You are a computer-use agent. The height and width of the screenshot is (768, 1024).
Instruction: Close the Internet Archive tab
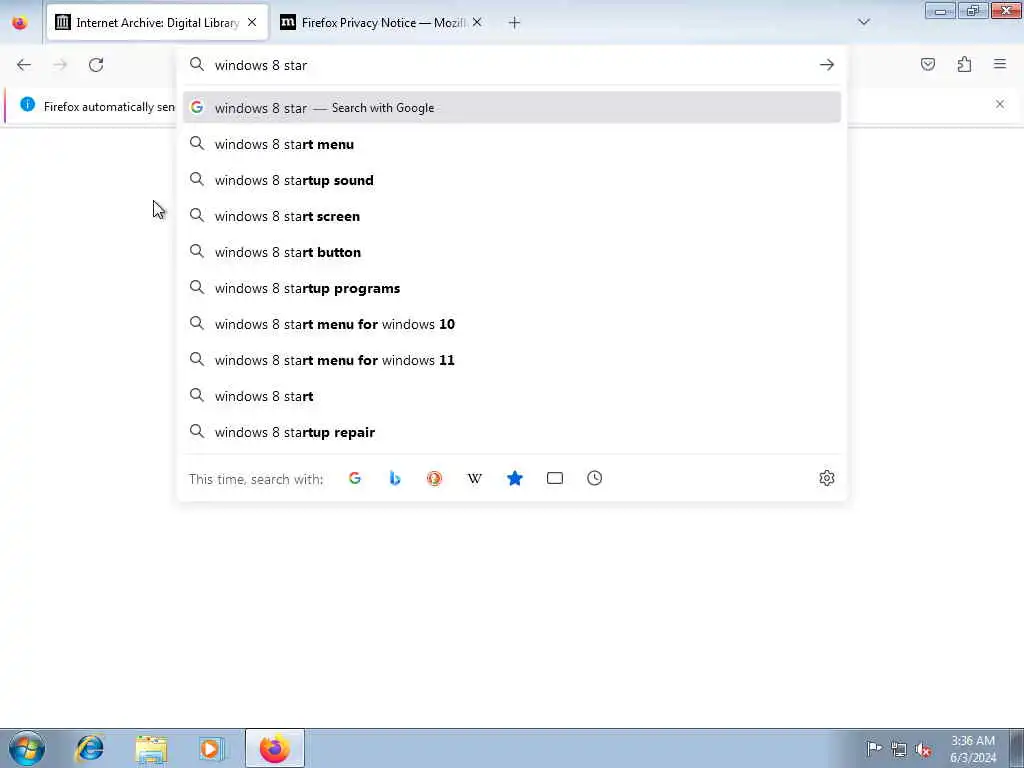point(252,22)
